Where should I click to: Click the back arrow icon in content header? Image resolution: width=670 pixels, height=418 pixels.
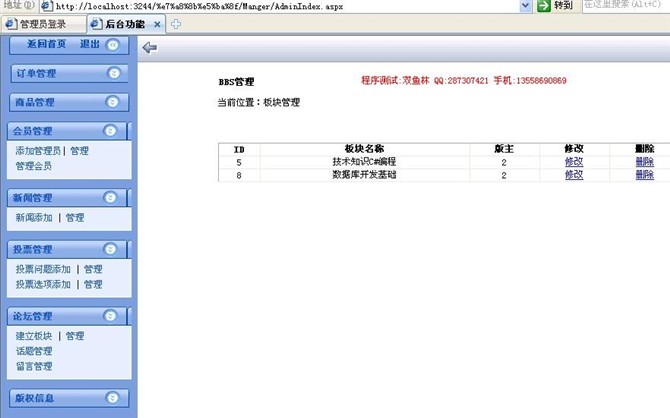150,47
